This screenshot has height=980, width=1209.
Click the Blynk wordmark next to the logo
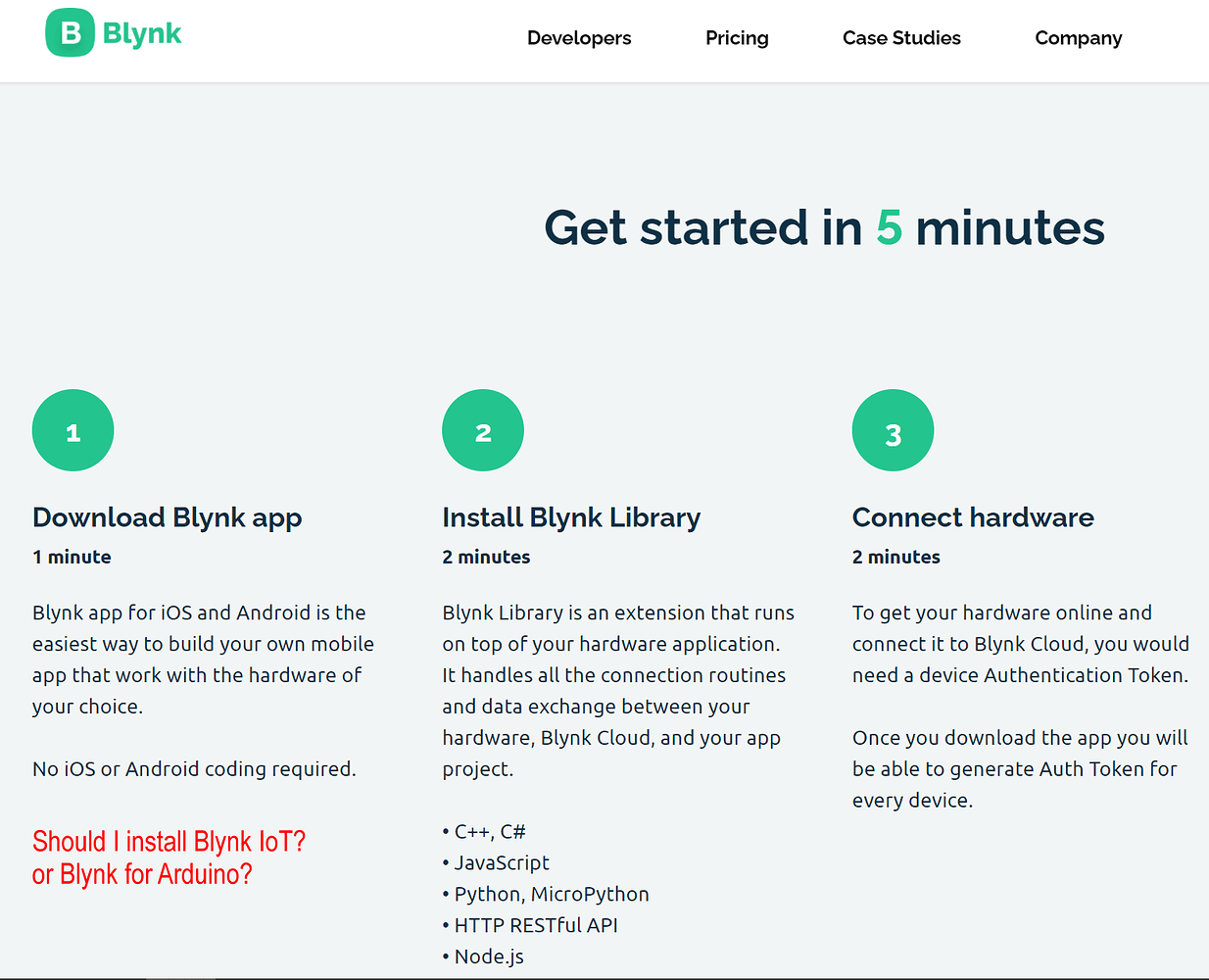coord(140,33)
